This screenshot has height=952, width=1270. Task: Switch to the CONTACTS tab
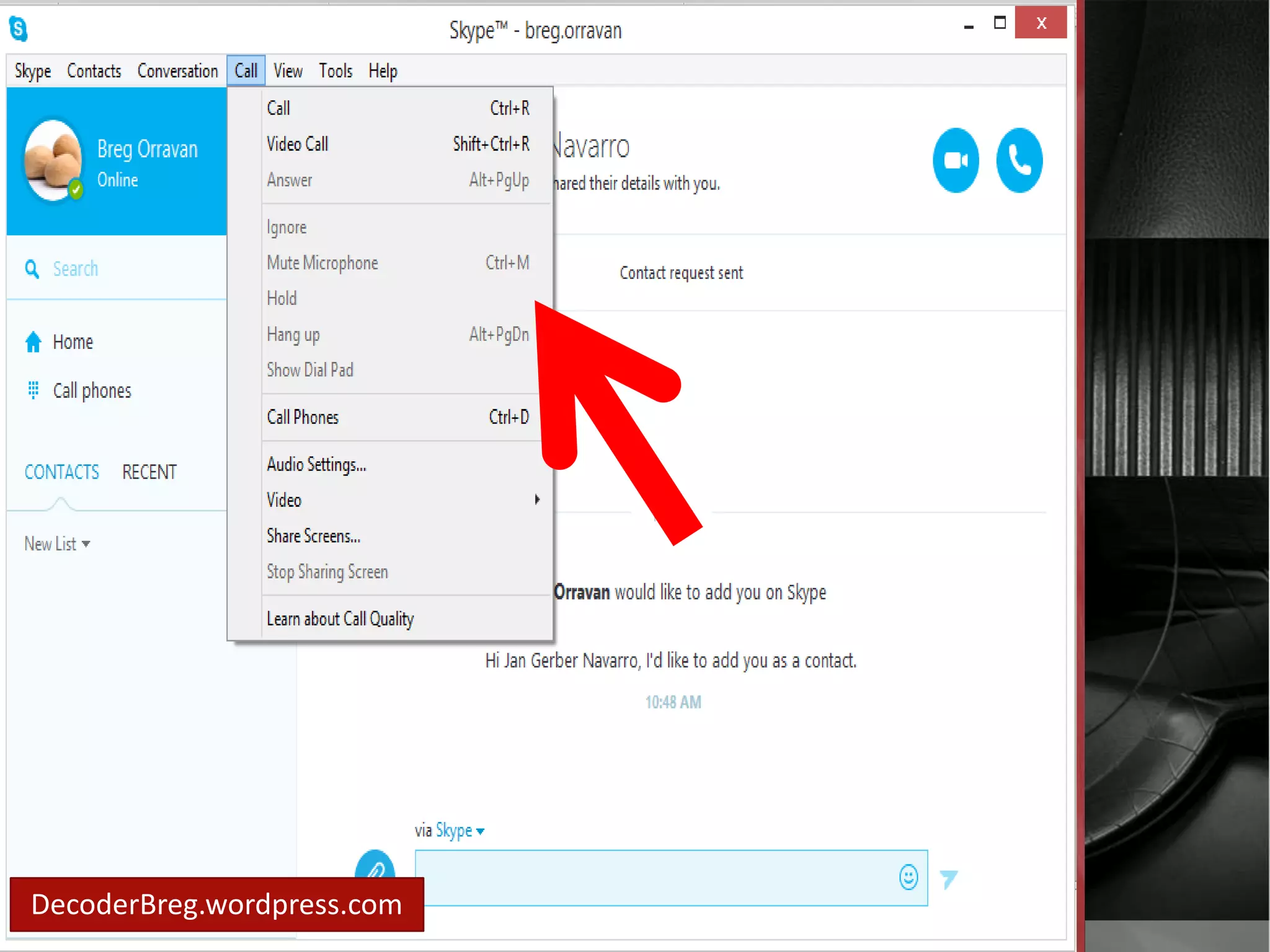[x=61, y=472]
